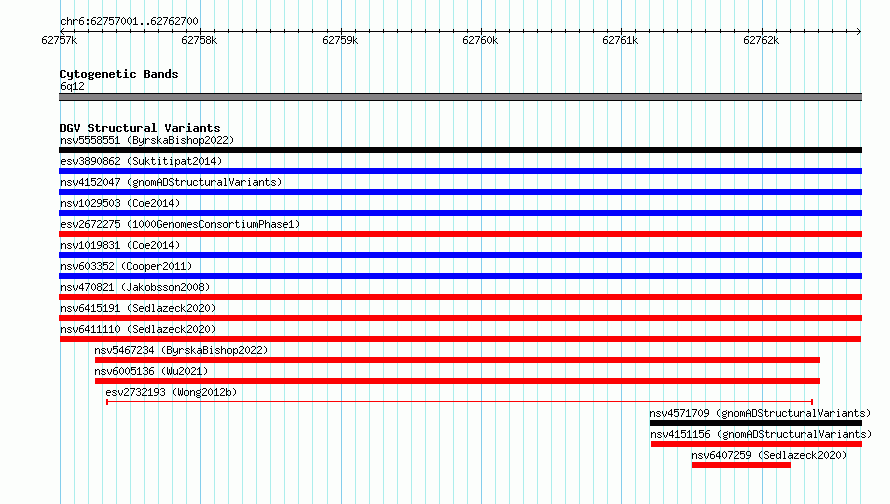The width and height of the screenshot is (890, 504).
Task: Open the nsv603352 (Cooper2011) label
Action: tap(126, 266)
